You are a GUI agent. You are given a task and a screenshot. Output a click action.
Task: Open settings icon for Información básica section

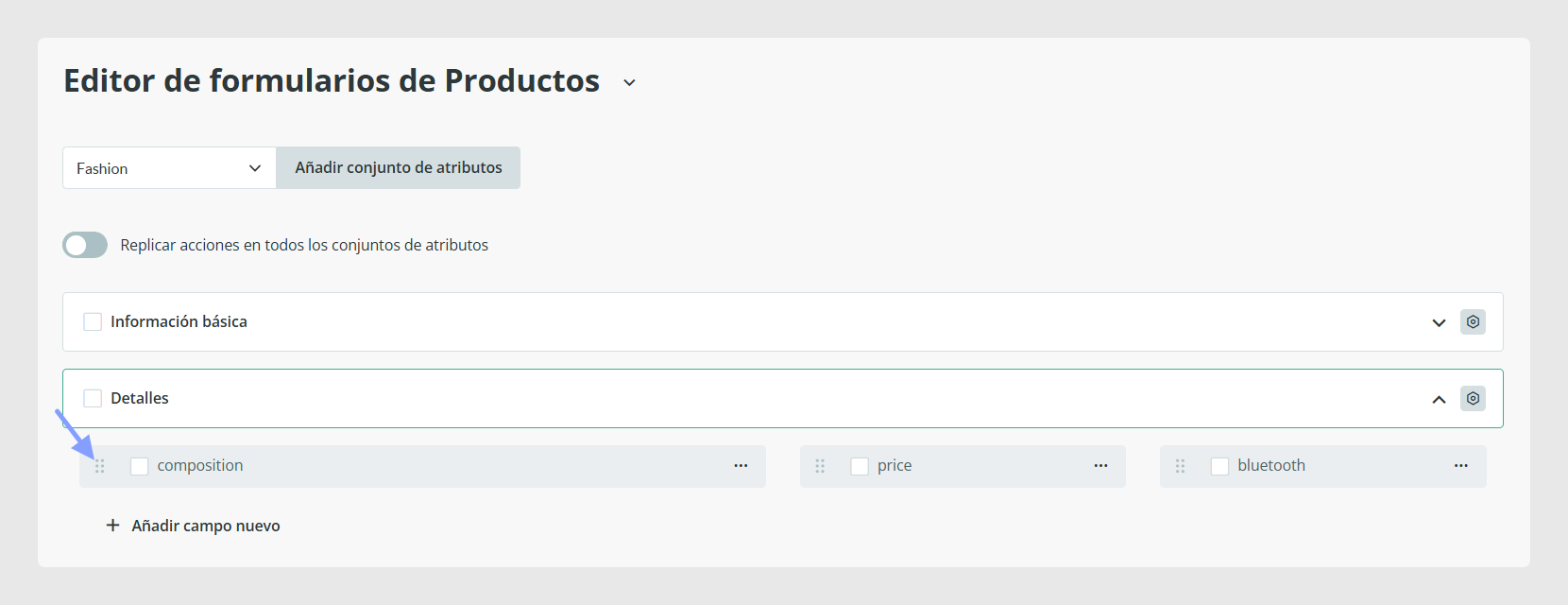point(1473,322)
